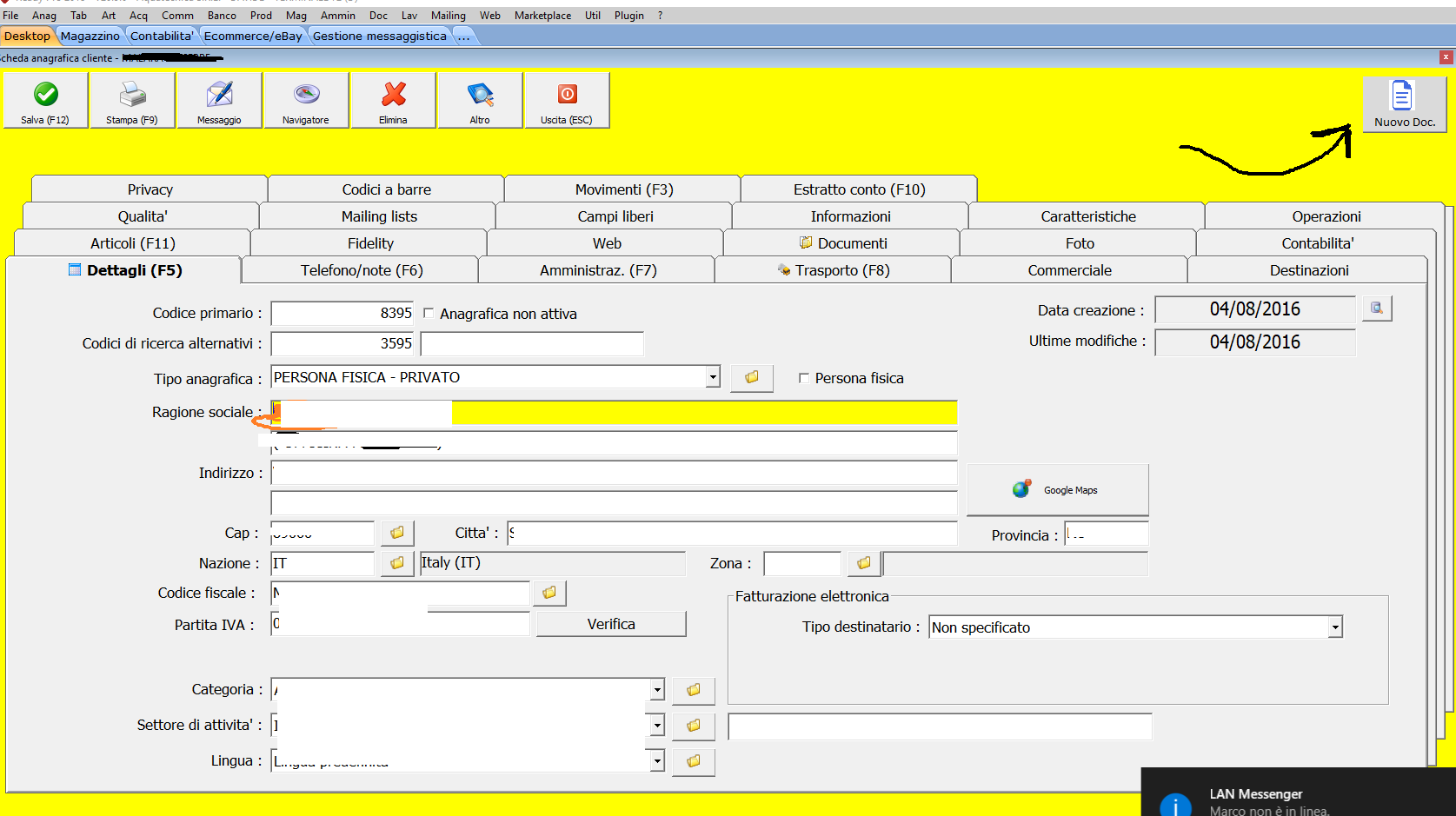The height and width of the screenshot is (816, 1456).
Task: Create a new document with Nuovo Doc.
Action: pyautogui.click(x=1404, y=103)
